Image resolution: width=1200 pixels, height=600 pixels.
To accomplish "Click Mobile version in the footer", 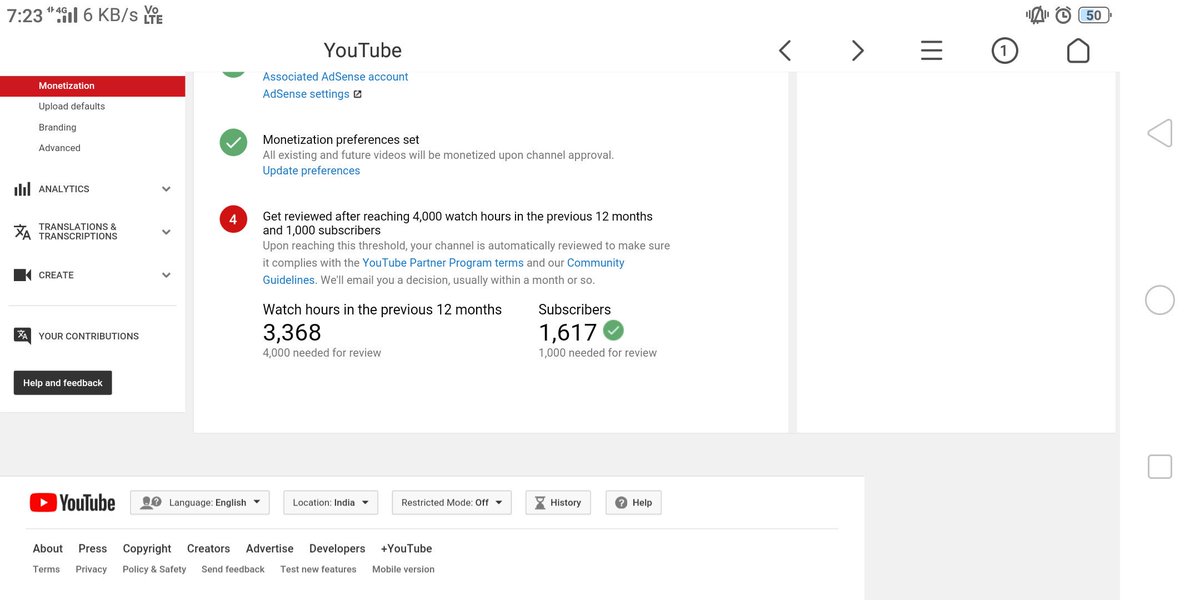I will [x=403, y=569].
